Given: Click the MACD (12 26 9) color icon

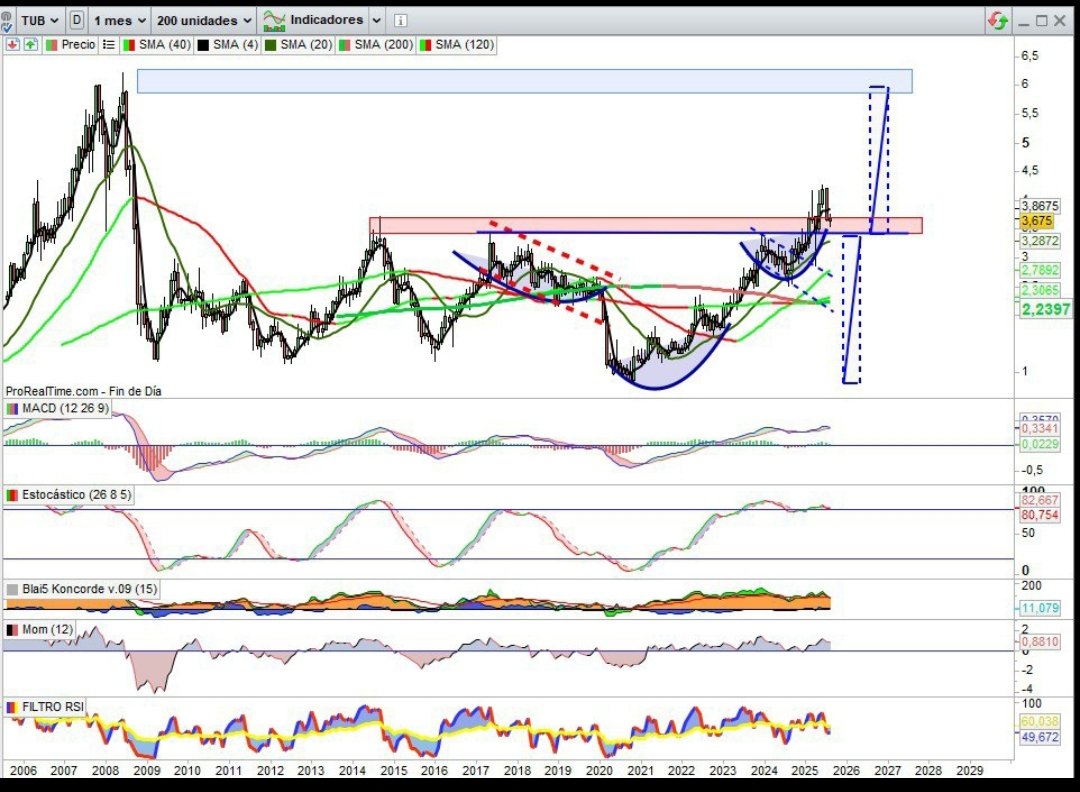Looking at the screenshot, I should [x=12, y=408].
